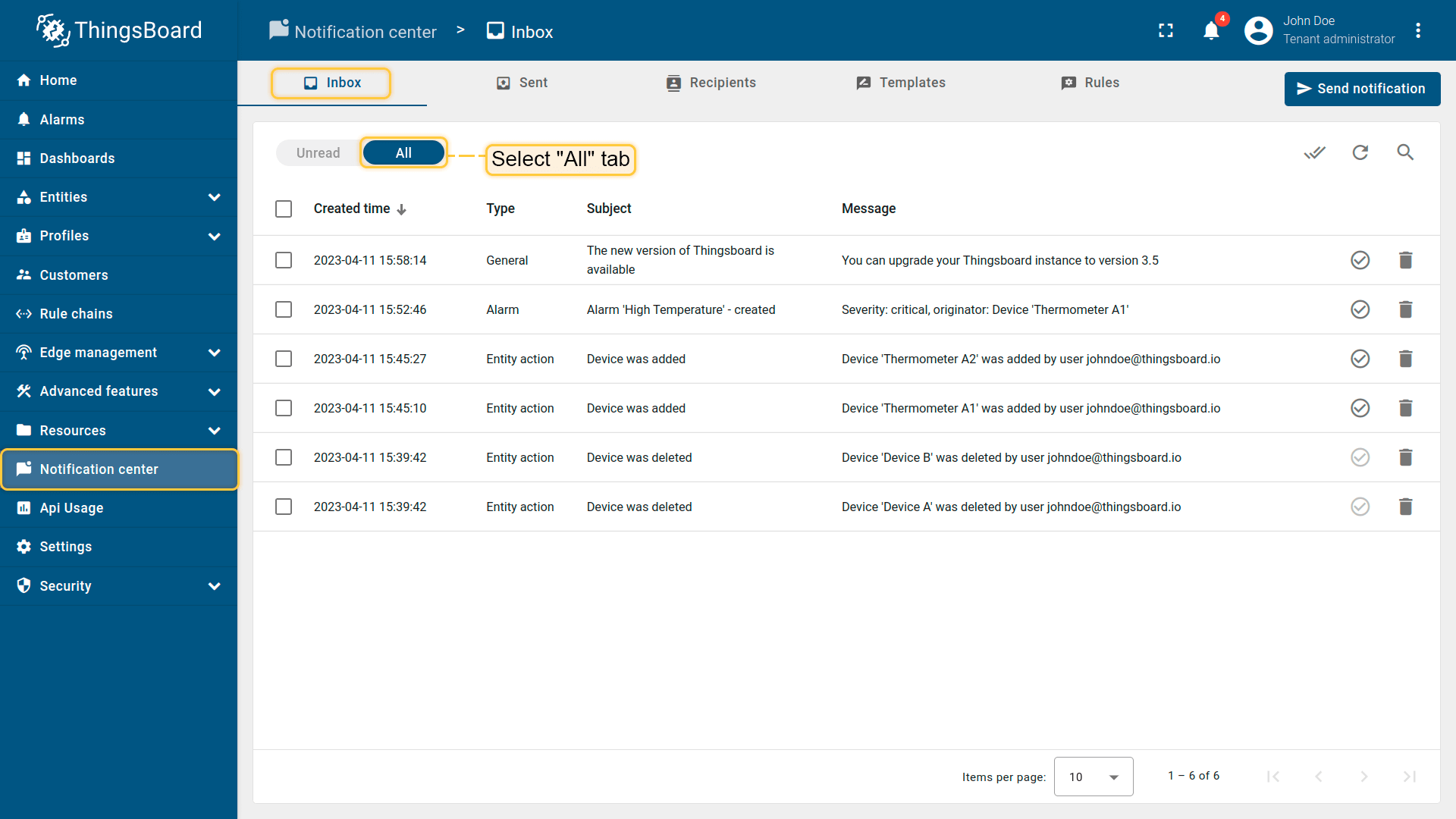Delete the 'High Temperature' alarm notification
Viewport: 1456px width, 819px height.
pyautogui.click(x=1405, y=309)
